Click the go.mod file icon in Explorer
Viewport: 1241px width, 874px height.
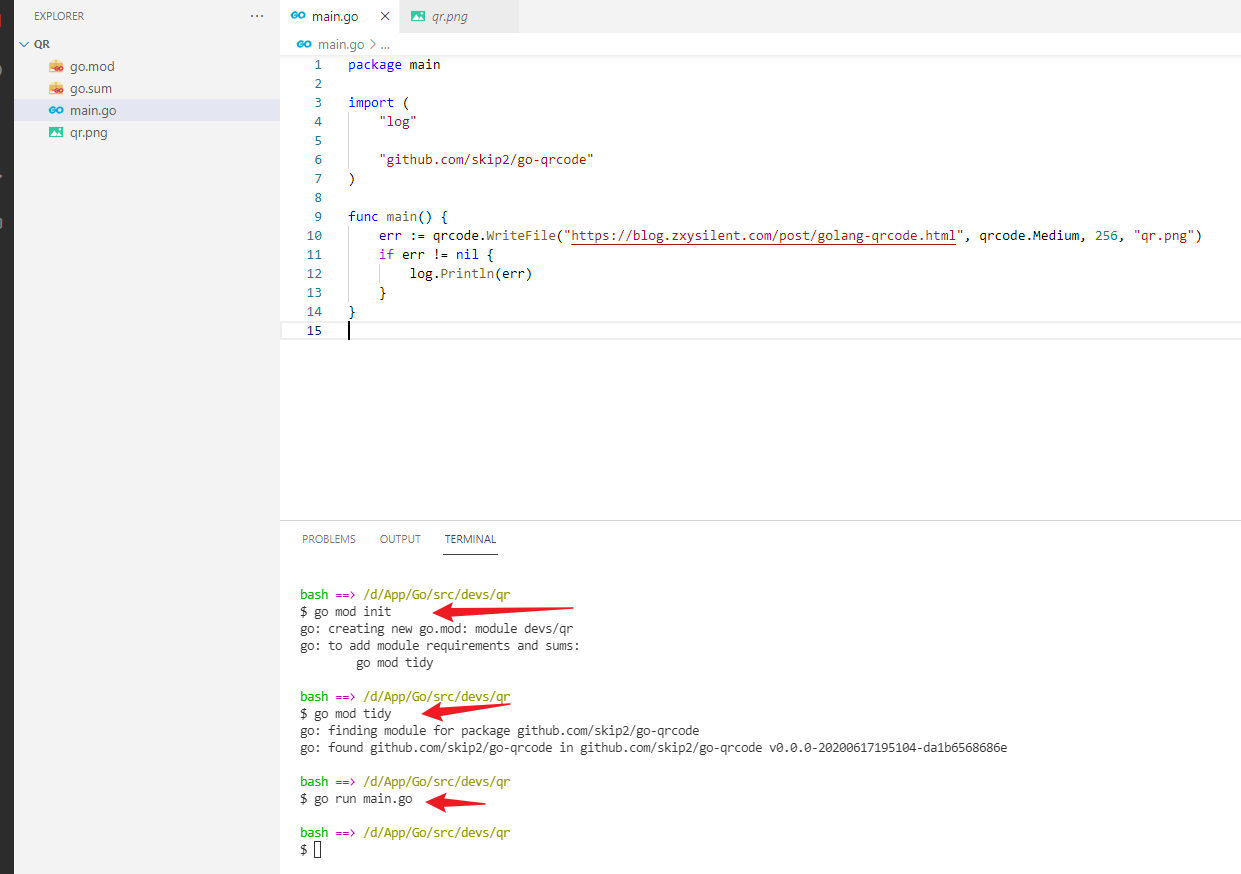pyautogui.click(x=56, y=67)
